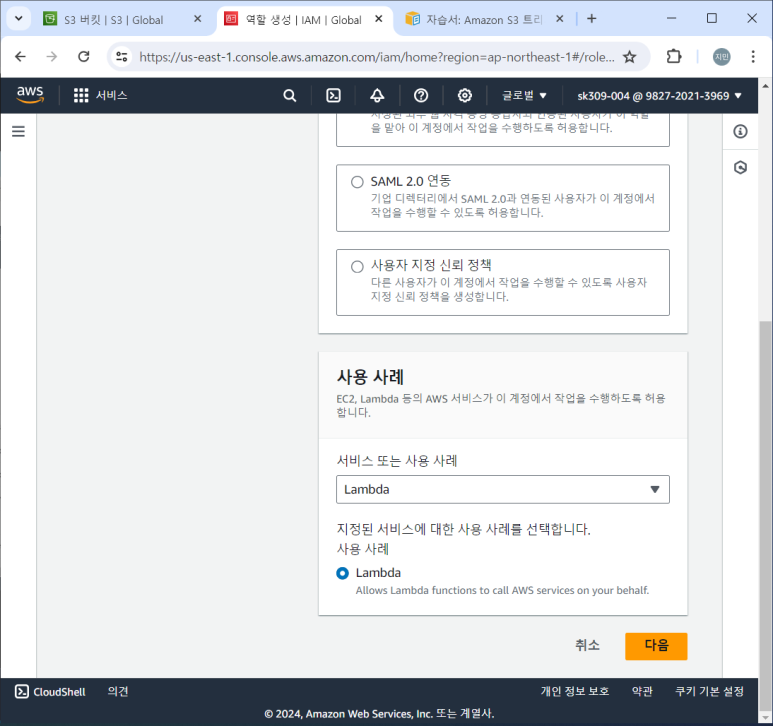Open the 서비스 또는 사용 사례 Lambda dropdown
The width and height of the screenshot is (773, 726).
tap(502, 489)
